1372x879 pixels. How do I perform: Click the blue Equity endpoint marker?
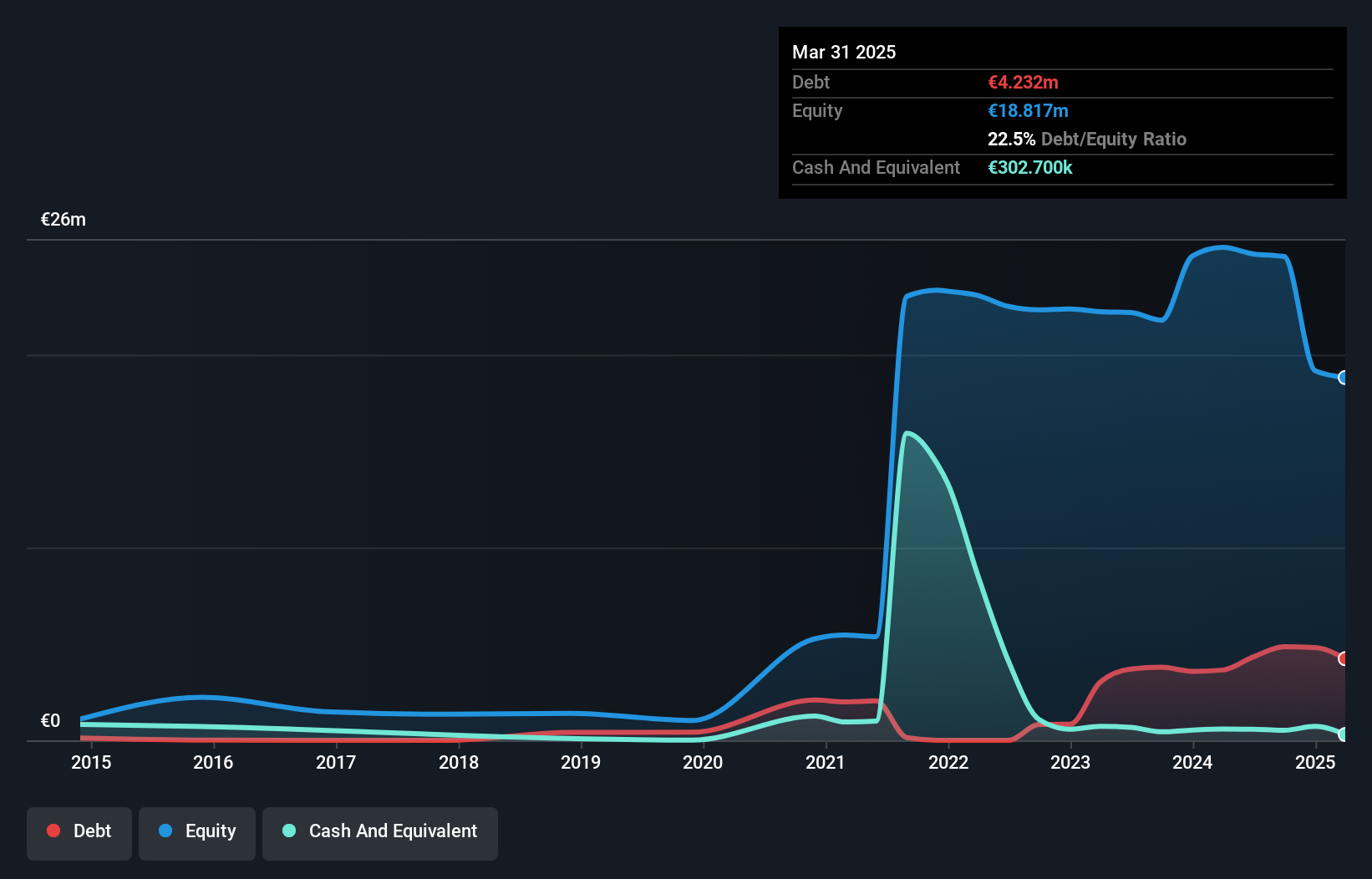pos(1344,378)
